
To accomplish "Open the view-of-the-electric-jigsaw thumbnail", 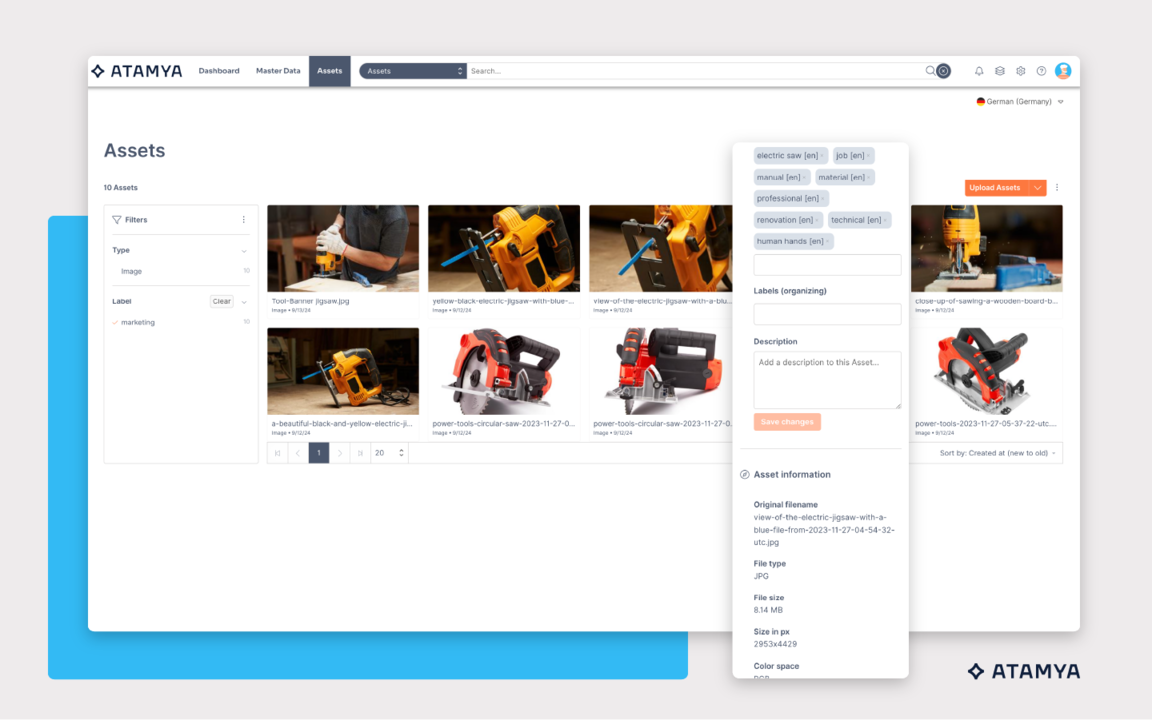I will click(x=660, y=248).
